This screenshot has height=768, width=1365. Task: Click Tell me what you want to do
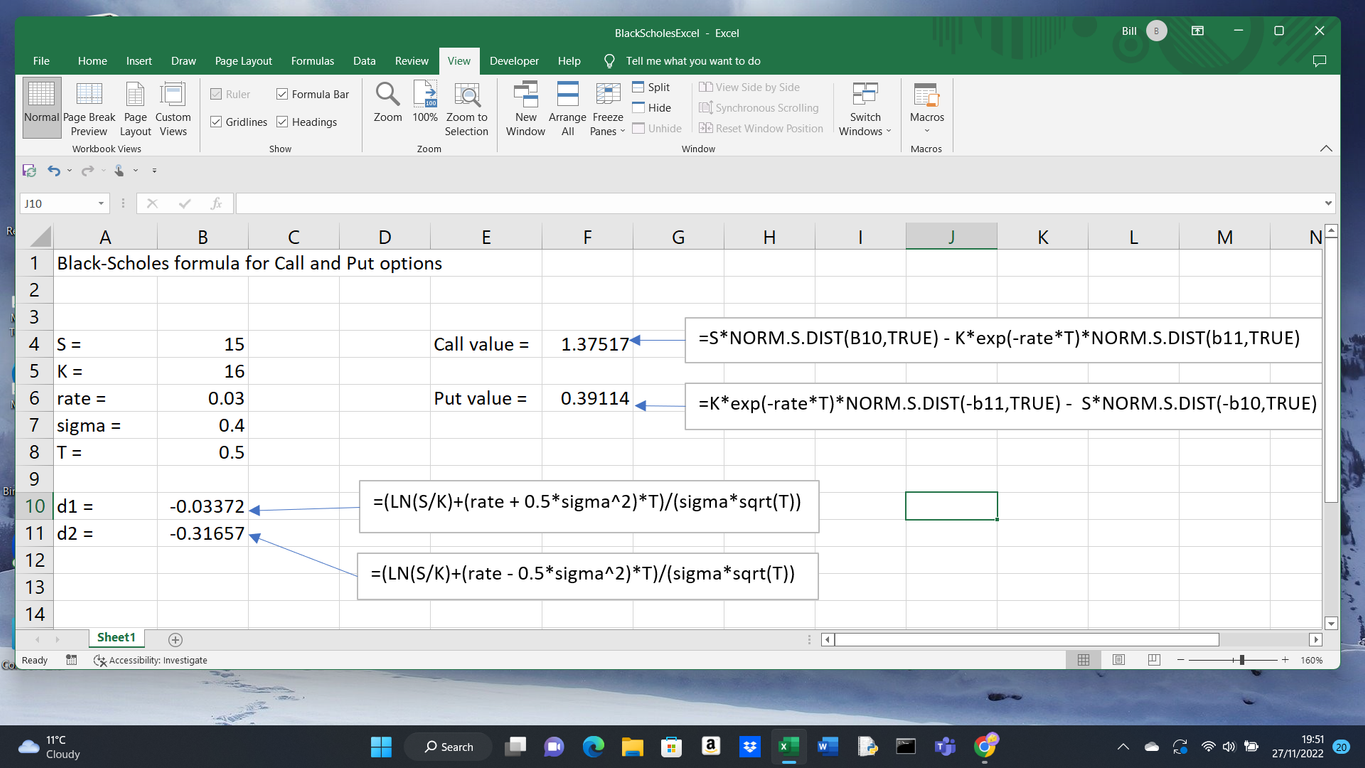[x=693, y=61]
